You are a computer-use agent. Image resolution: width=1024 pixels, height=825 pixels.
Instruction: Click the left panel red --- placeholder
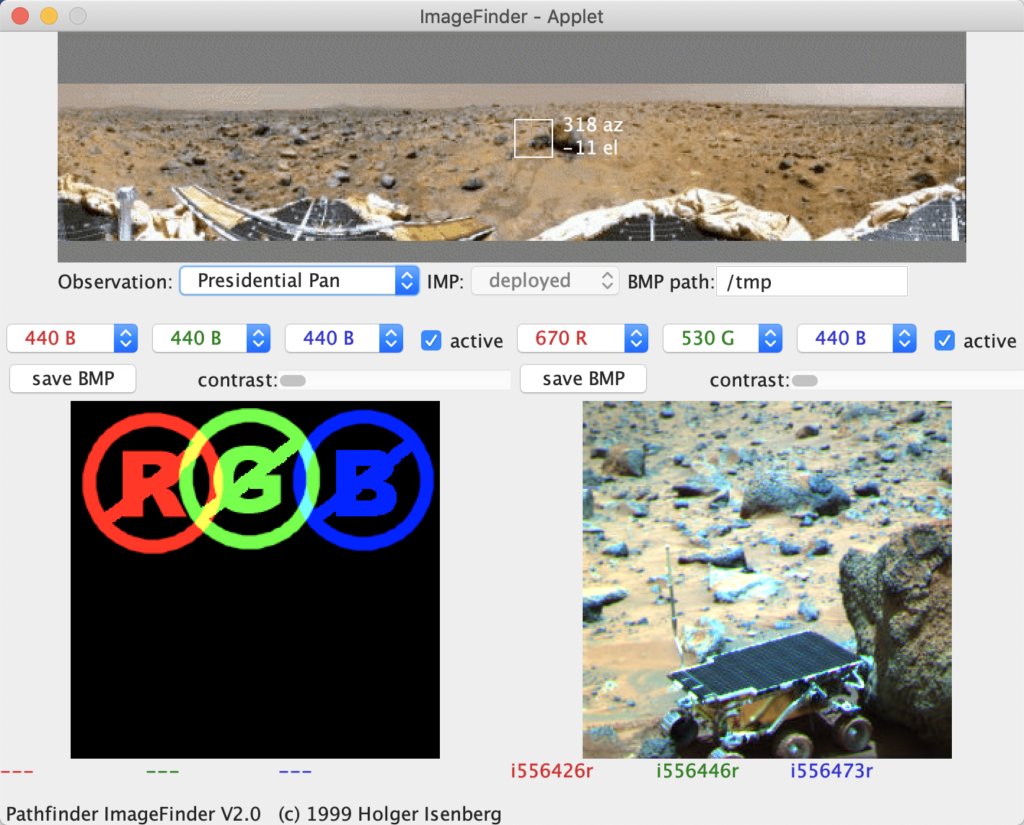coord(17,771)
